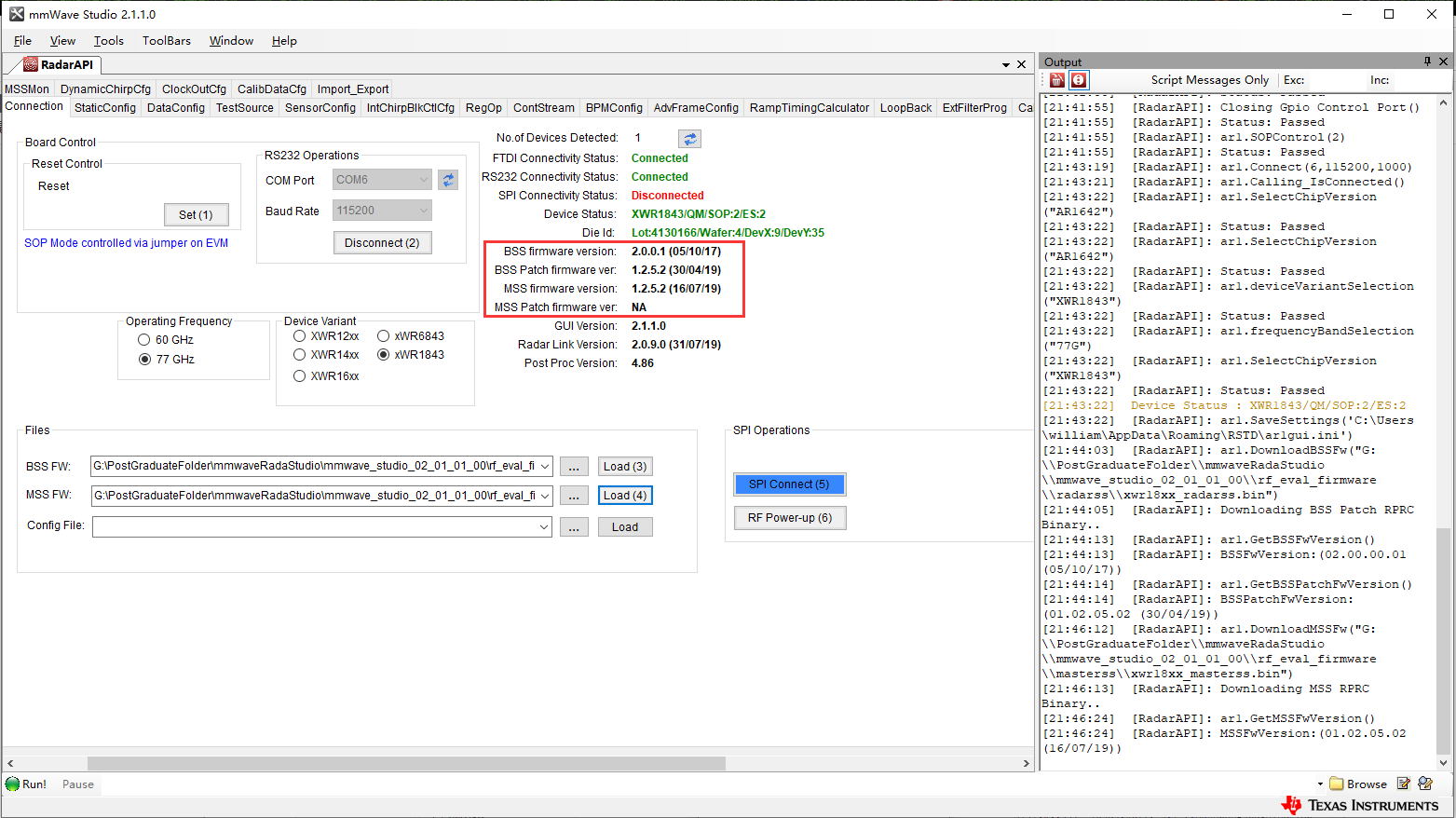The width and height of the screenshot is (1456, 818).
Task: Click the green Run! icon
Action: click(13, 784)
